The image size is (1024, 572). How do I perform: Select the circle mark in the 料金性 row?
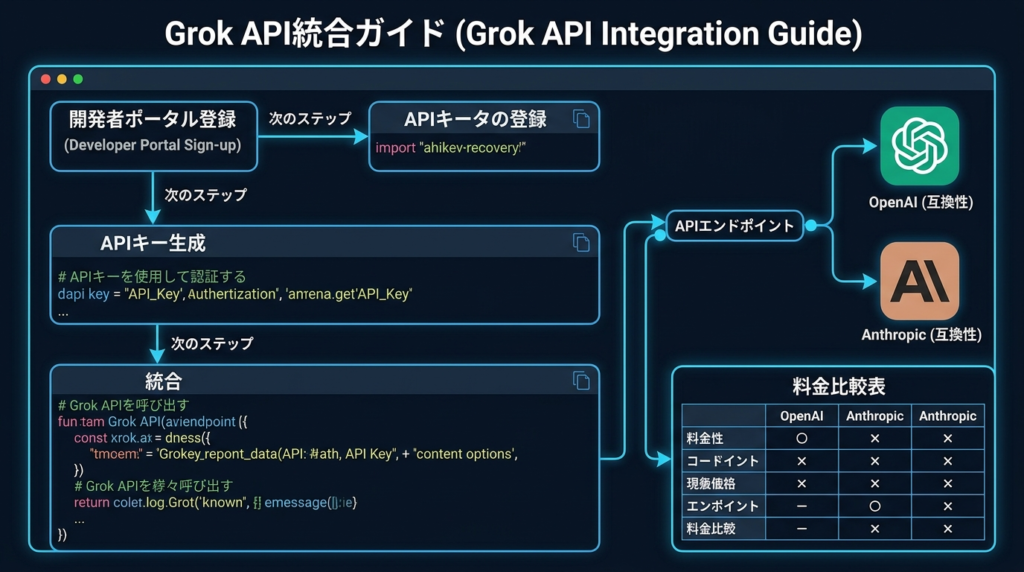click(801, 438)
